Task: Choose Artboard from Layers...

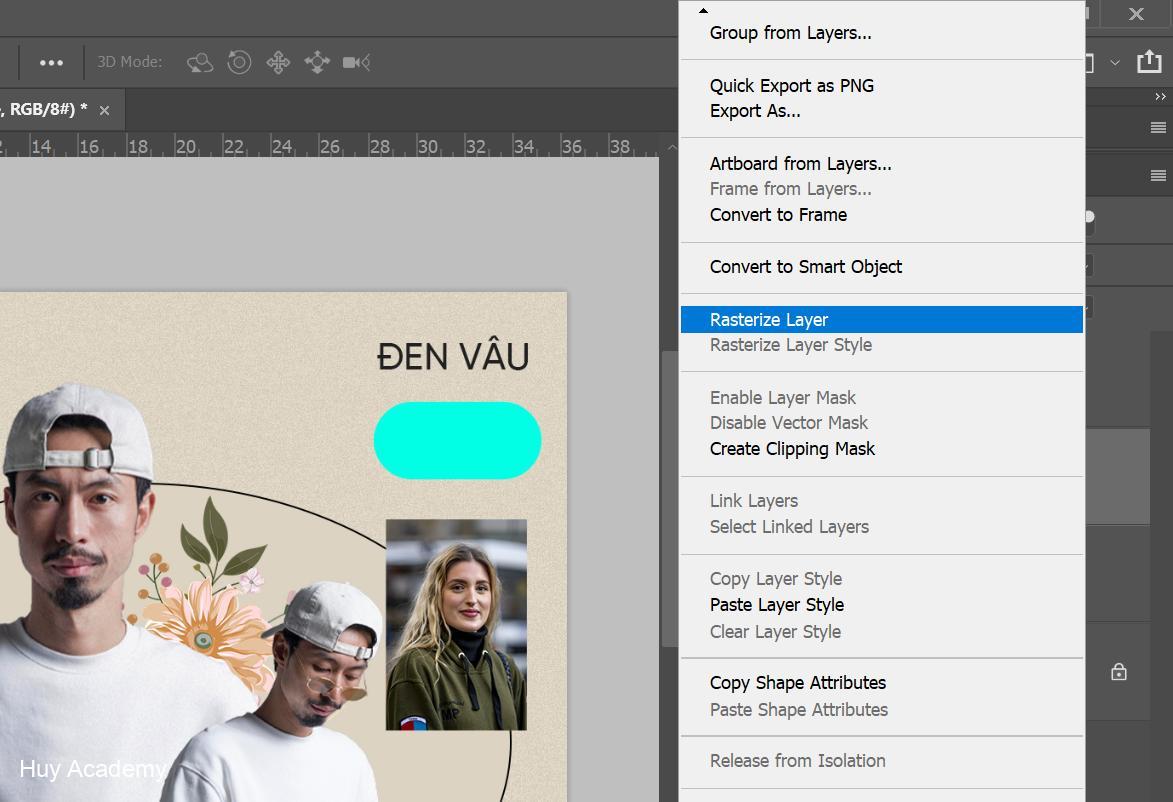Action: (881, 163)
